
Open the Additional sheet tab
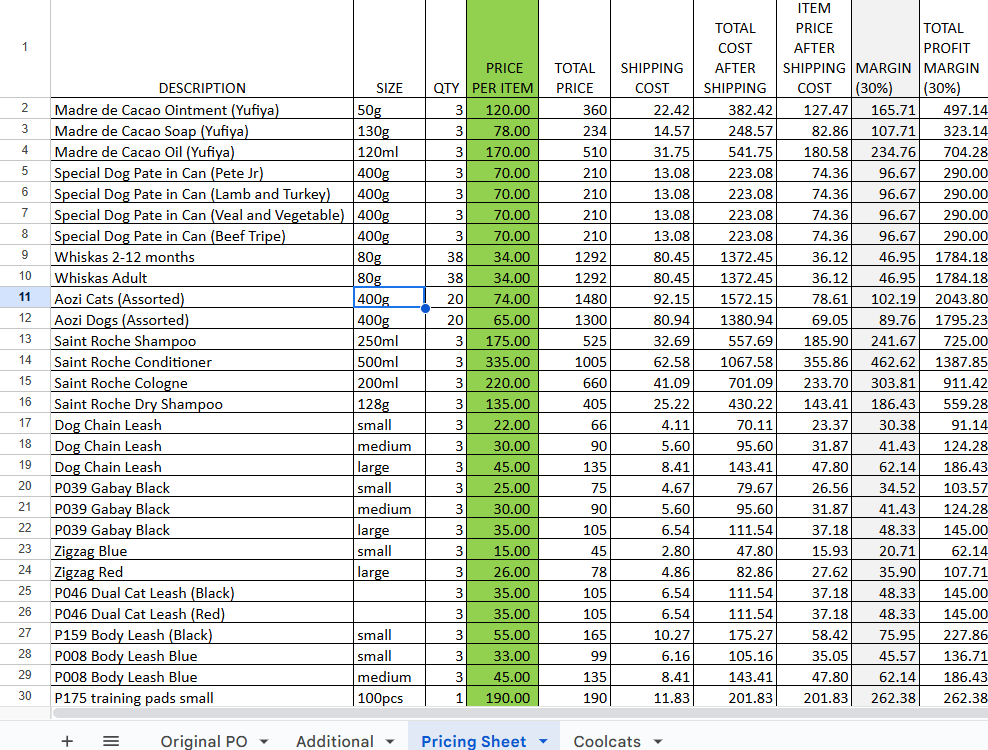click(x=335, y=741)
